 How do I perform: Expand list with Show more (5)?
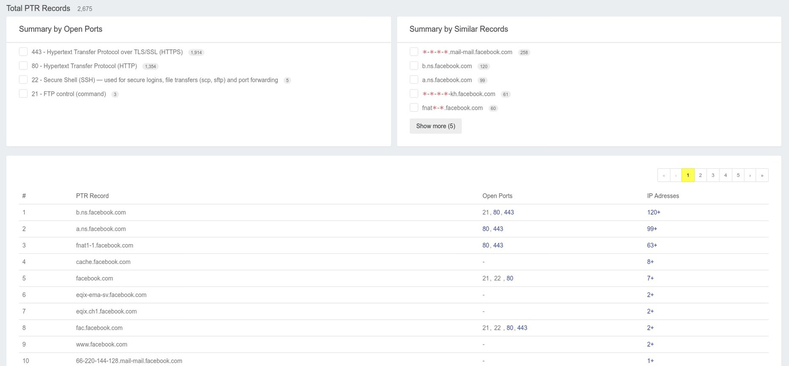(x=435, y=126)
